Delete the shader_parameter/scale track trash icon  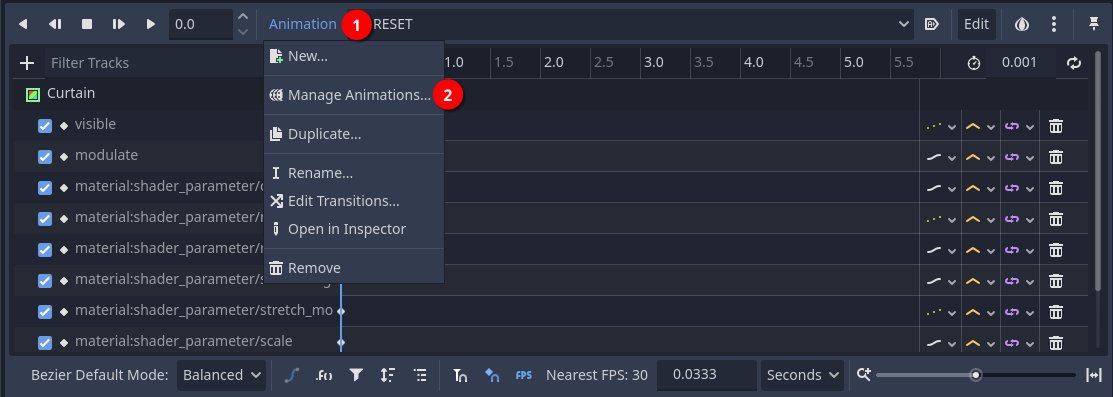point(1056,343)
